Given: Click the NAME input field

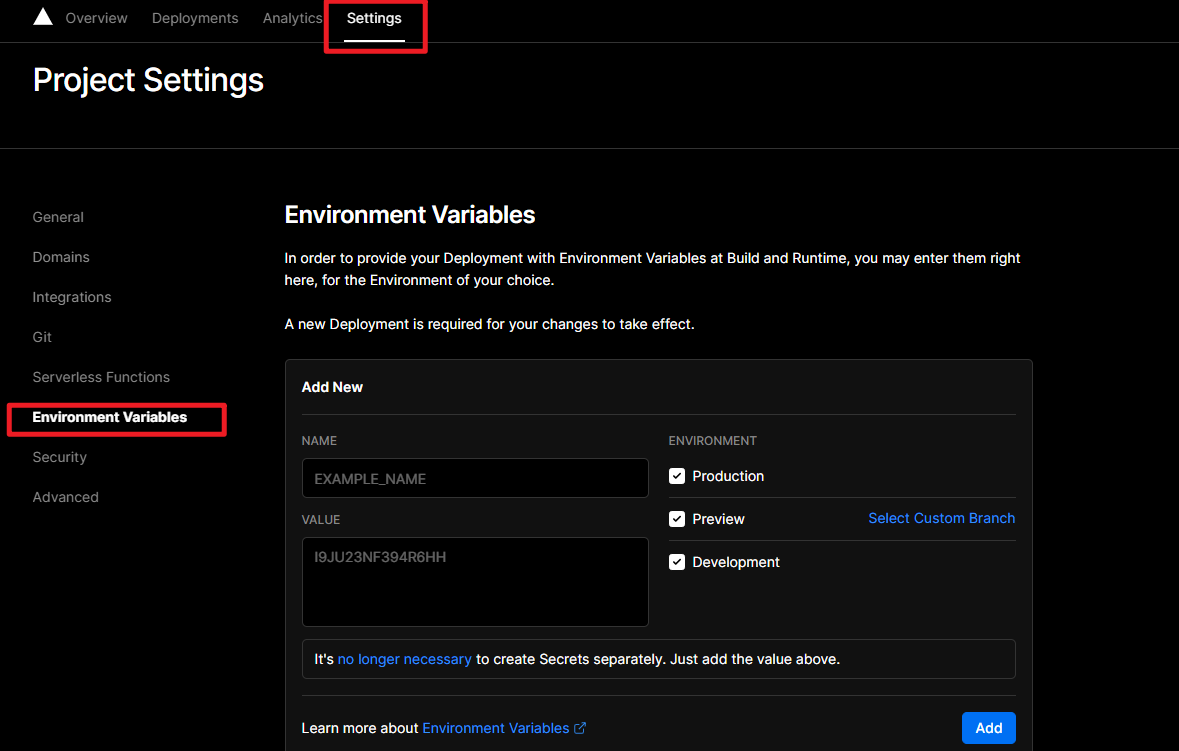Looking at the screenshot, I should pyautogui.click(x=475, y=478).
